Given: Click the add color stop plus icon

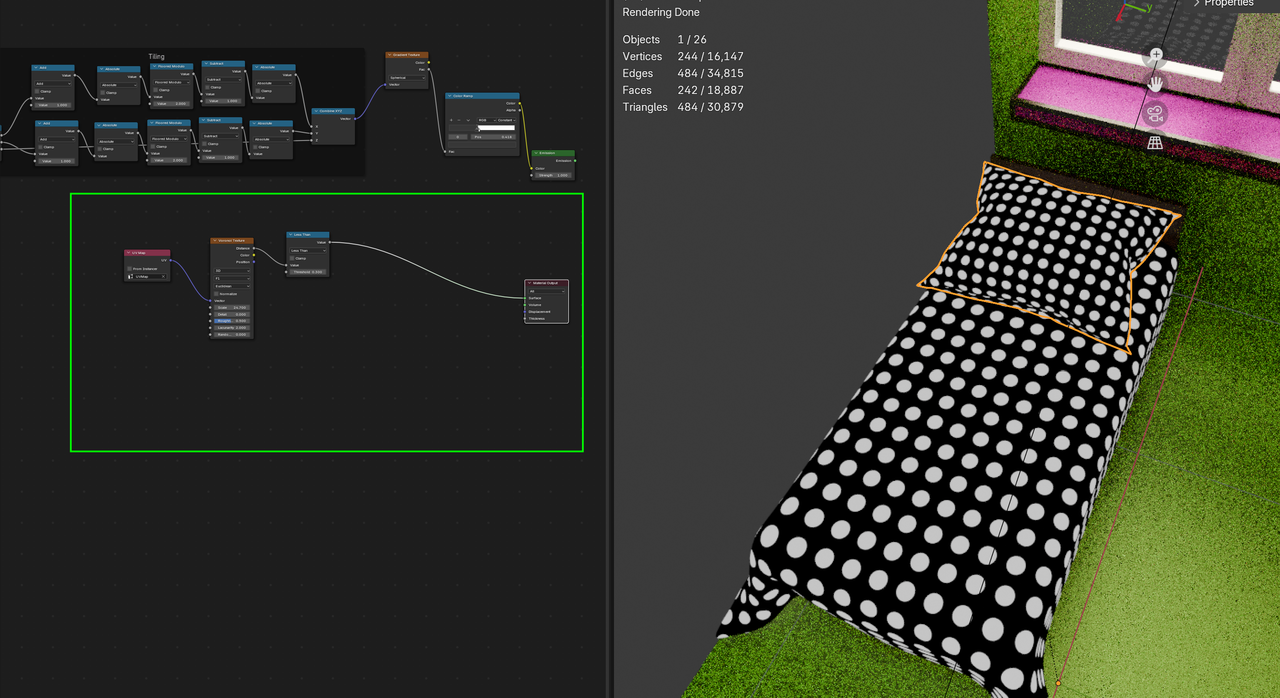Looking at the screenshot, I should pyautogui.click(x=452, y=120).
